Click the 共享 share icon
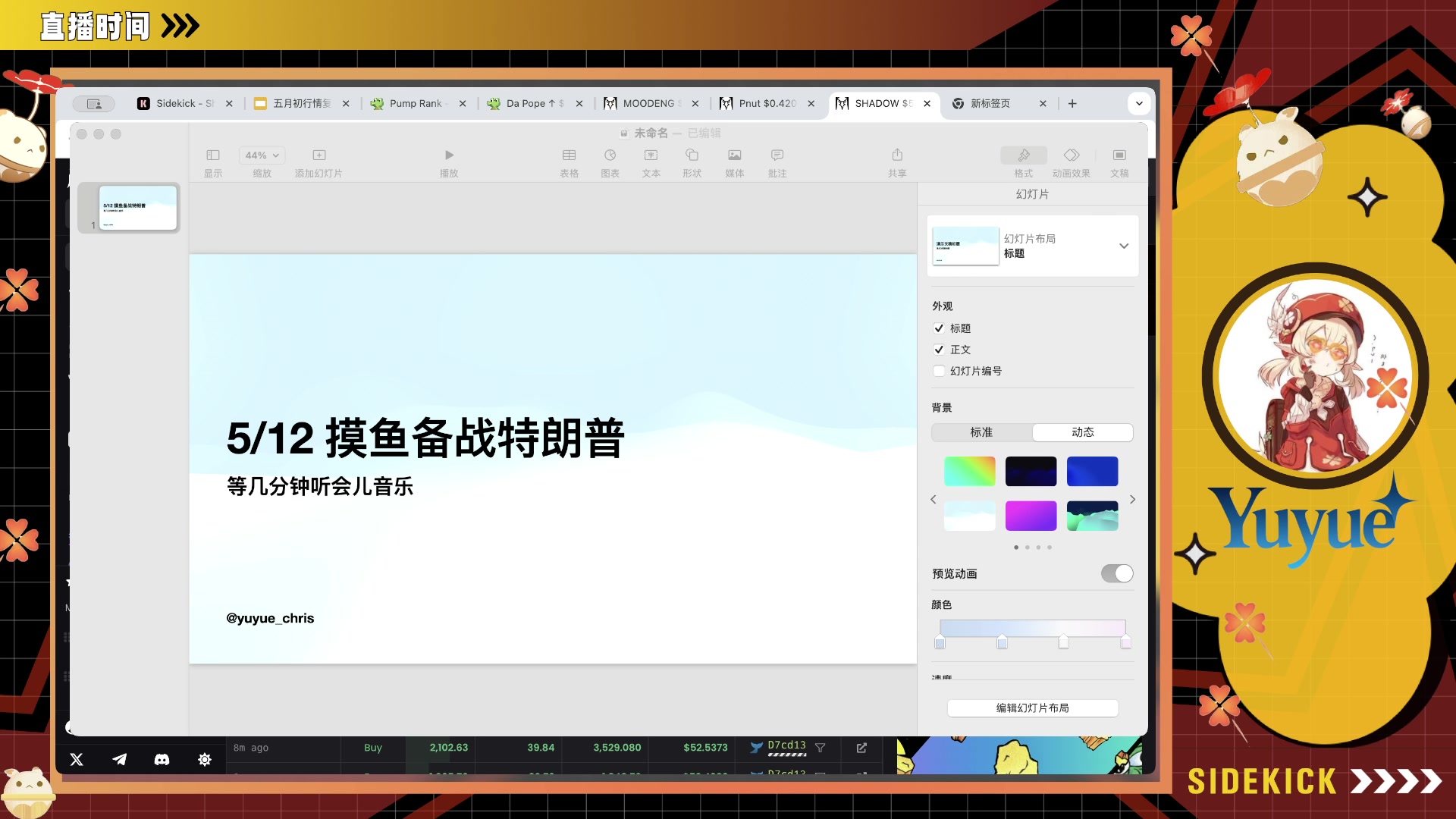Viewport: 1456px width, 819px height. [897, 155]
